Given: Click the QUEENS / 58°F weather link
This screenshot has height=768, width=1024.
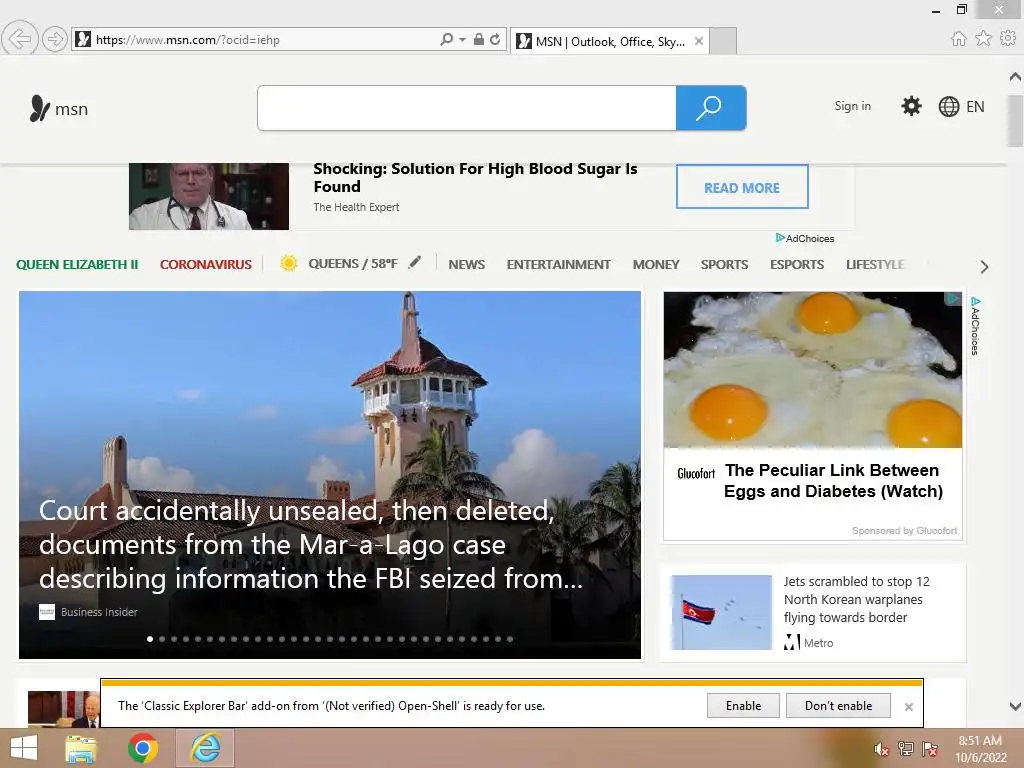Looking at the screenshot, I should 353,264.
